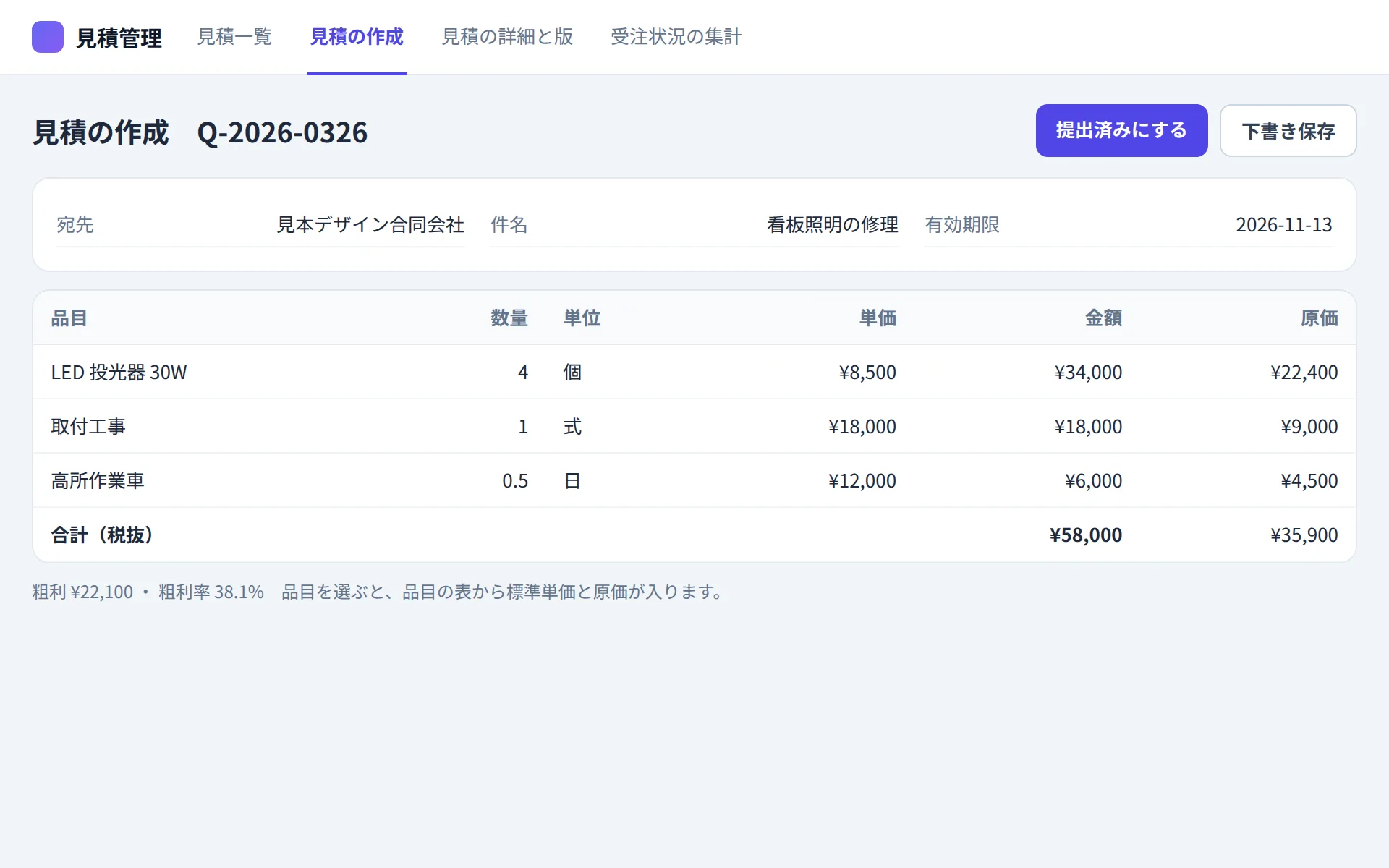Click unit 個 in LED 投光器 row
The height and width of the screenshot is (868, 1389).
tap(572, 373)
